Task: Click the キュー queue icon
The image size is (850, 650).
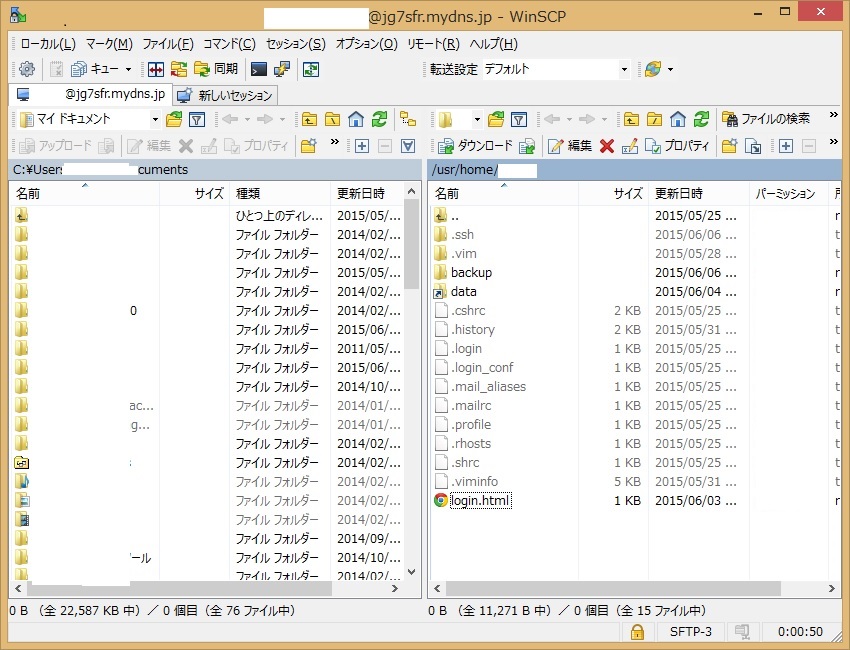Action: click(79, 69)
